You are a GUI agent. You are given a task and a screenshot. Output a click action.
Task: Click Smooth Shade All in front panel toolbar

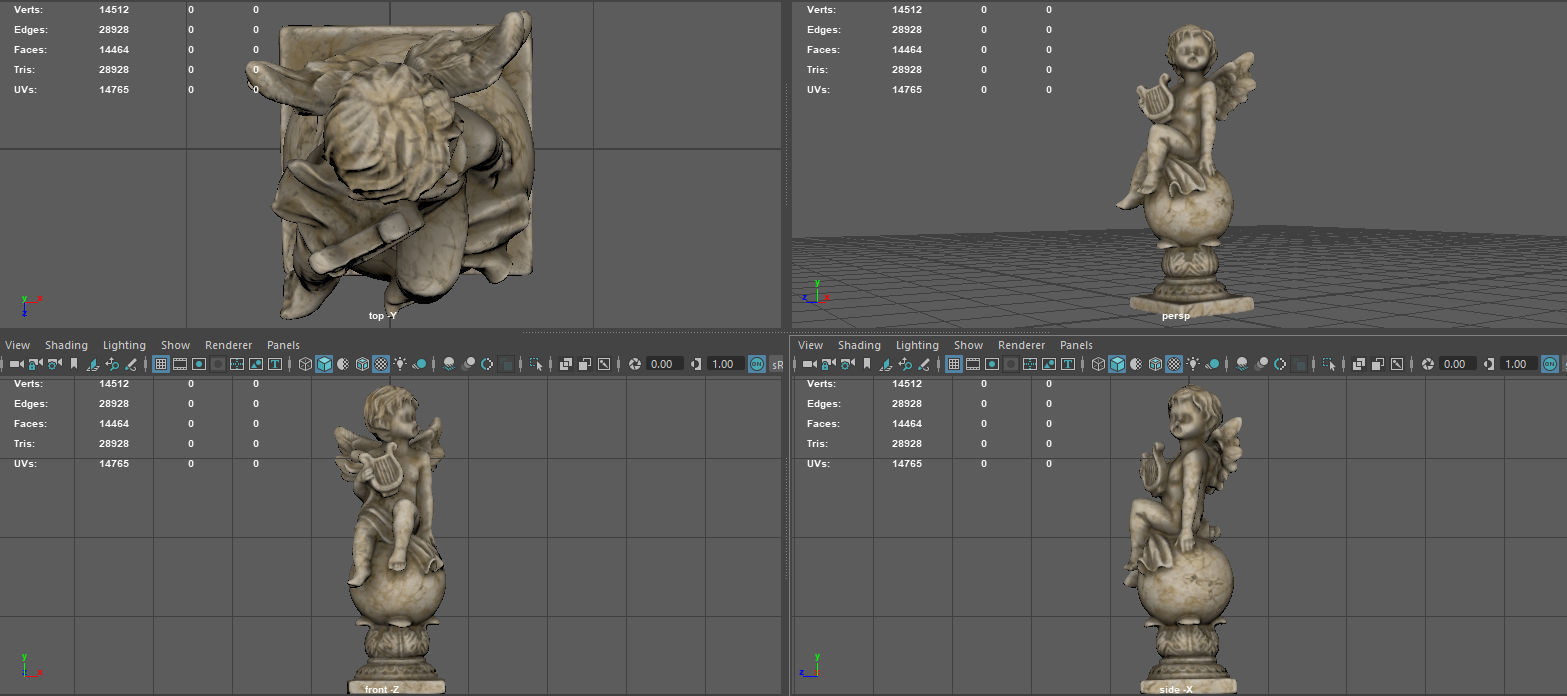(324, 364)
